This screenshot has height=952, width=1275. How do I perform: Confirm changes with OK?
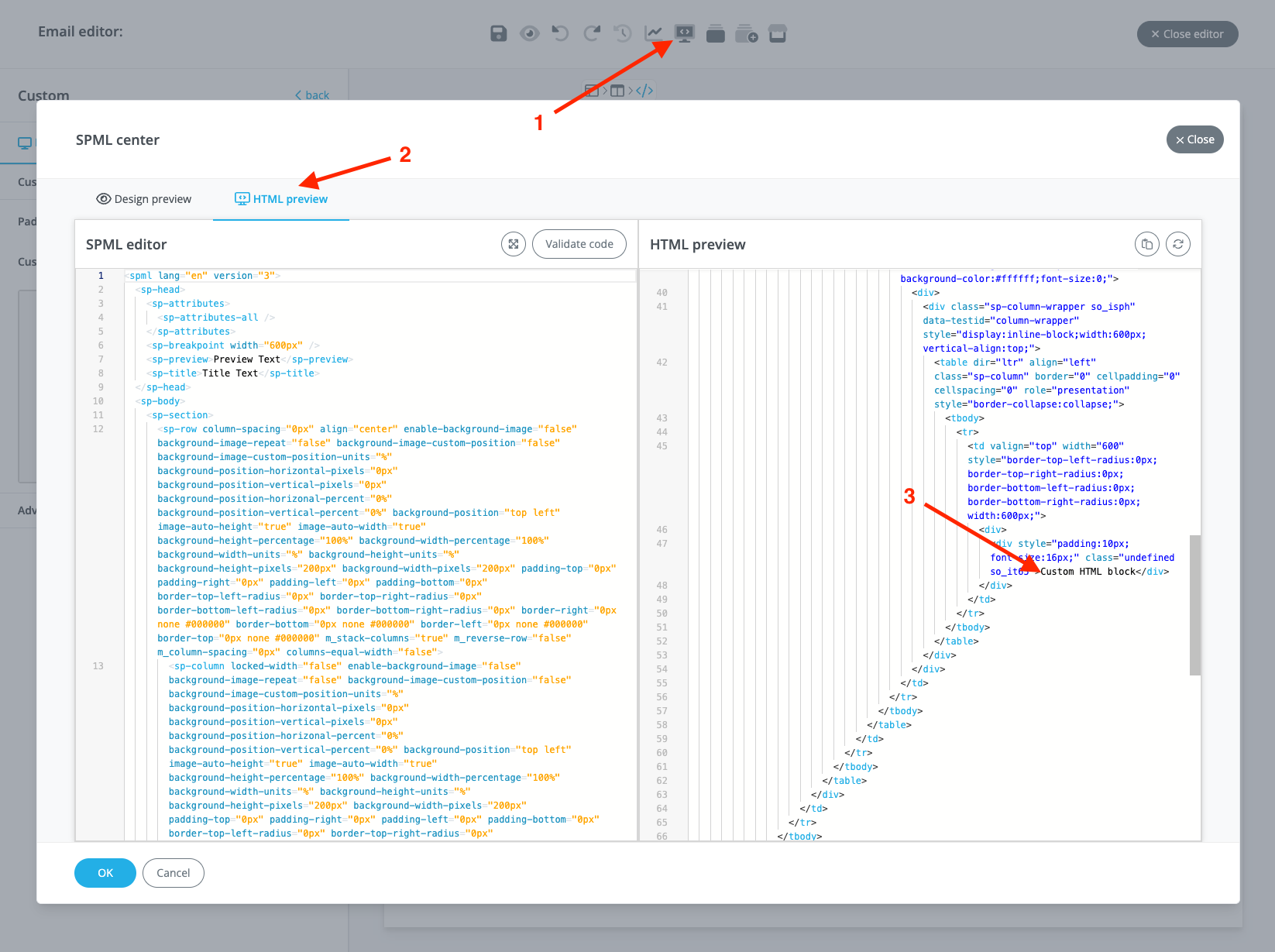coord(105,873)
